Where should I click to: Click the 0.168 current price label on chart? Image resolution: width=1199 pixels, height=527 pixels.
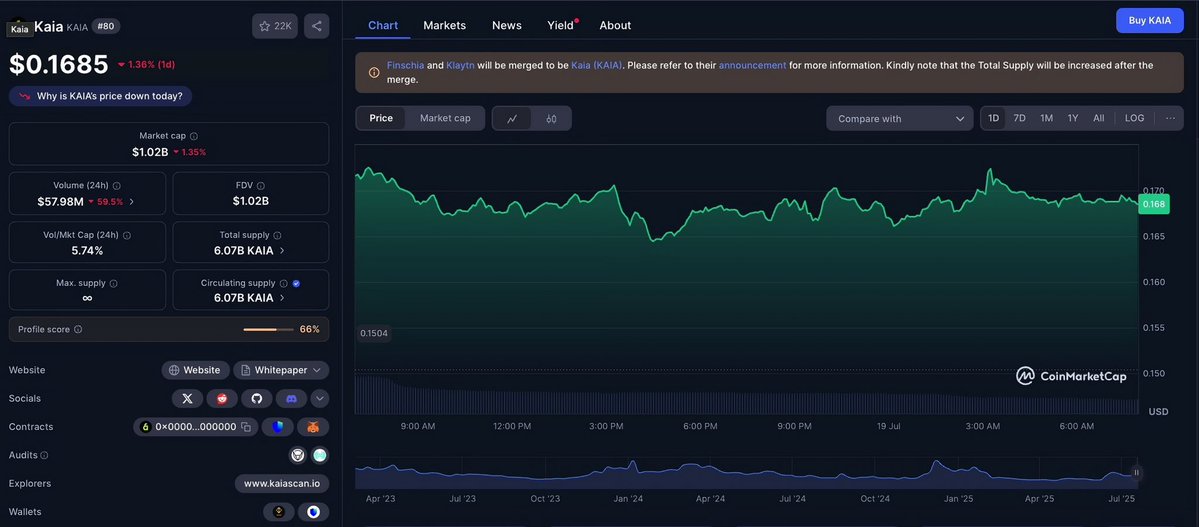pos(1152,204)
